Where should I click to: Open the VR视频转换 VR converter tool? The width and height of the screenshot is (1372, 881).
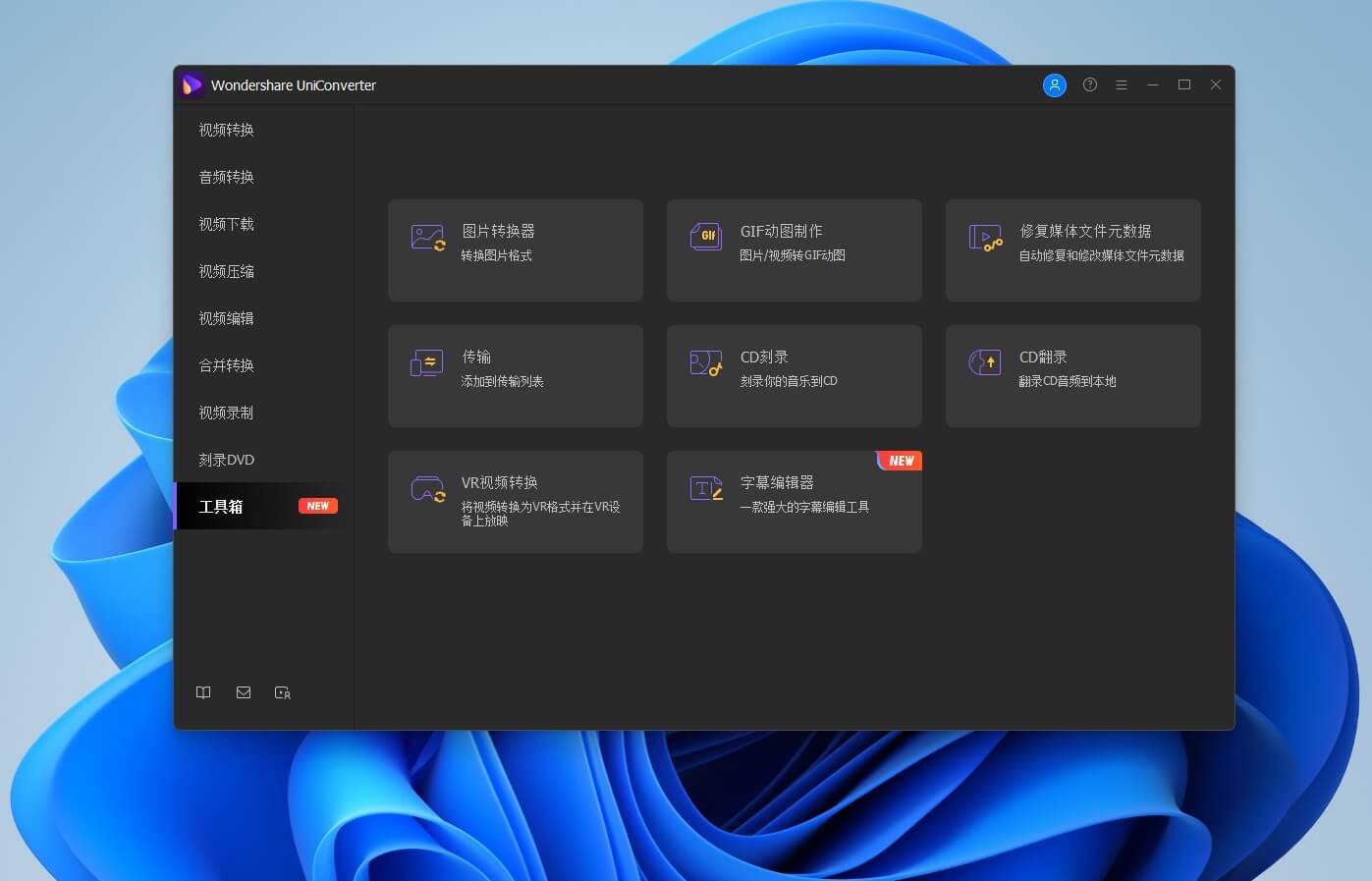[515, 501]
